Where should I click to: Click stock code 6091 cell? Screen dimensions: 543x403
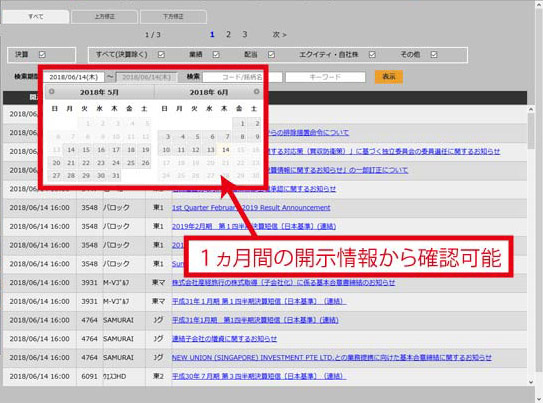click(89, 376)
